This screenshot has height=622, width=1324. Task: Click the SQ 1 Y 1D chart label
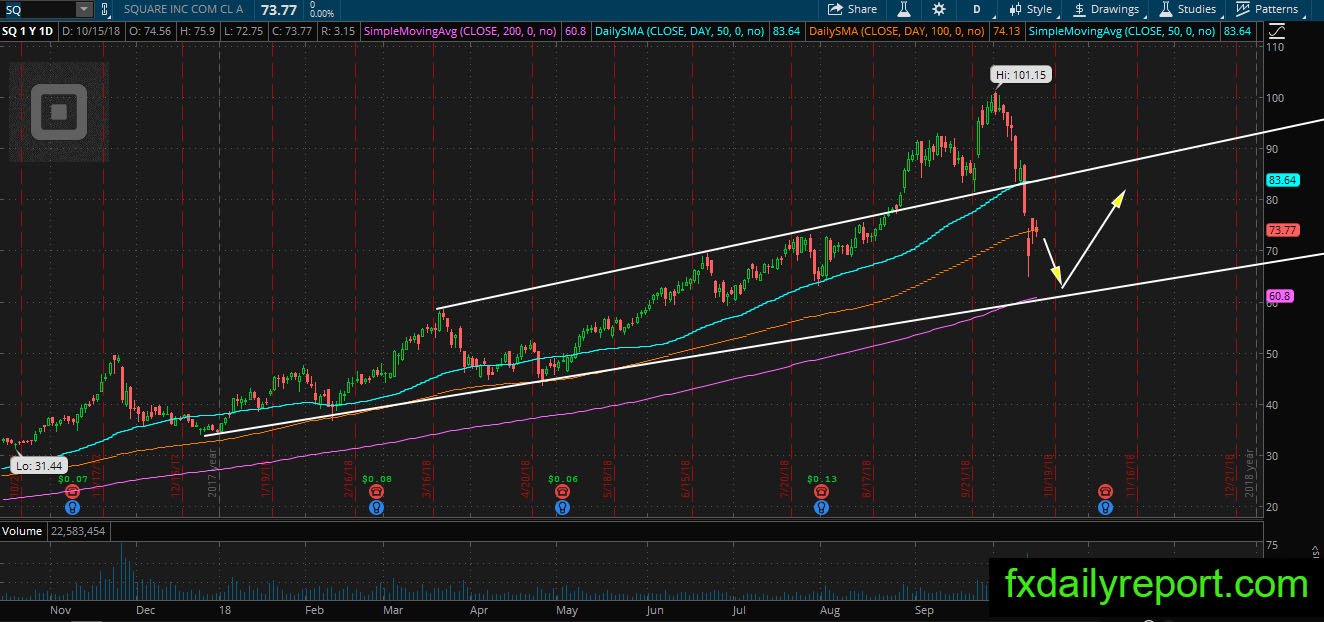tap(29, 32)
